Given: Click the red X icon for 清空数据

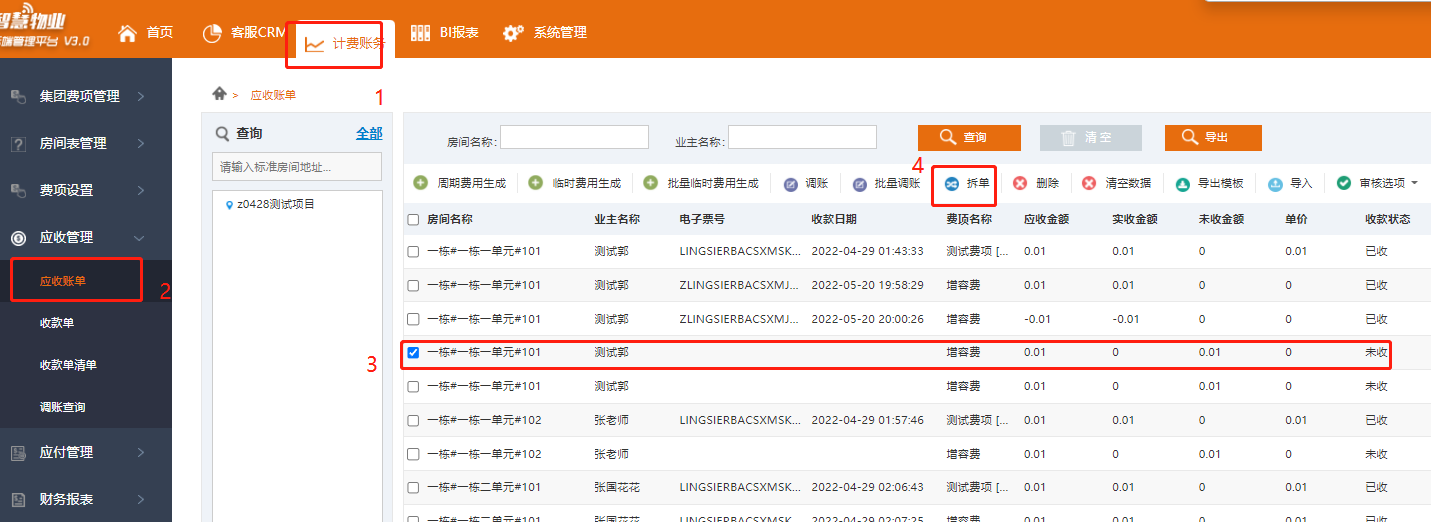Looking at the screenshot, I should click(x=1089, y=183).
